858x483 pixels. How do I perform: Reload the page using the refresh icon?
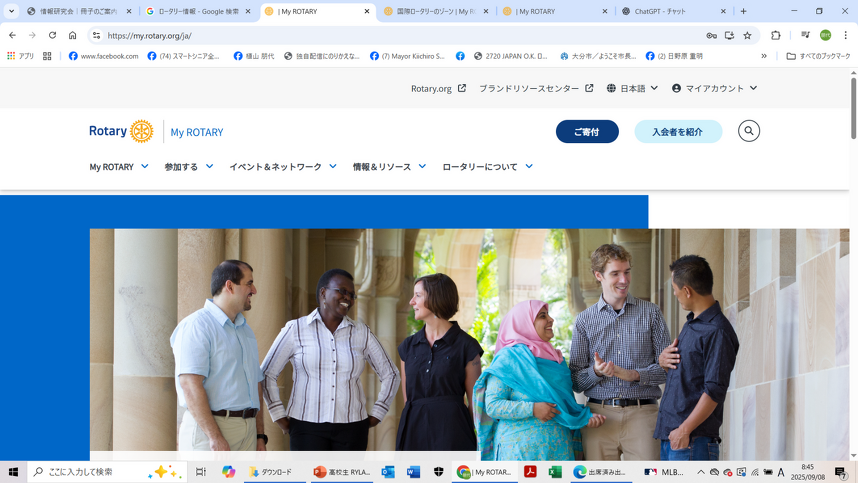point(52,35)
